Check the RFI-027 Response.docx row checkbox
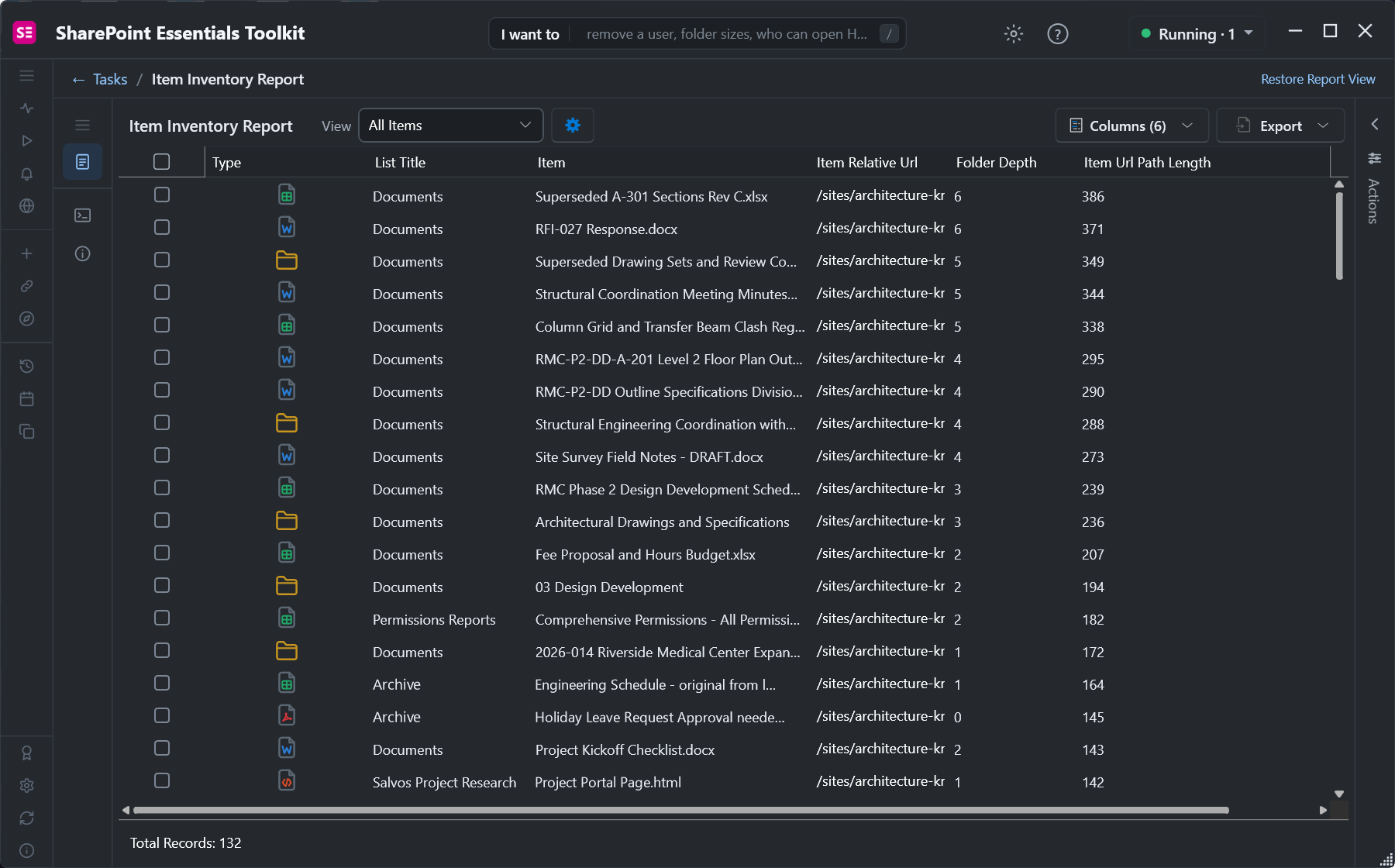Viewport: 1395px width, 868px height. pyautogui.click(x=161, y=227)
